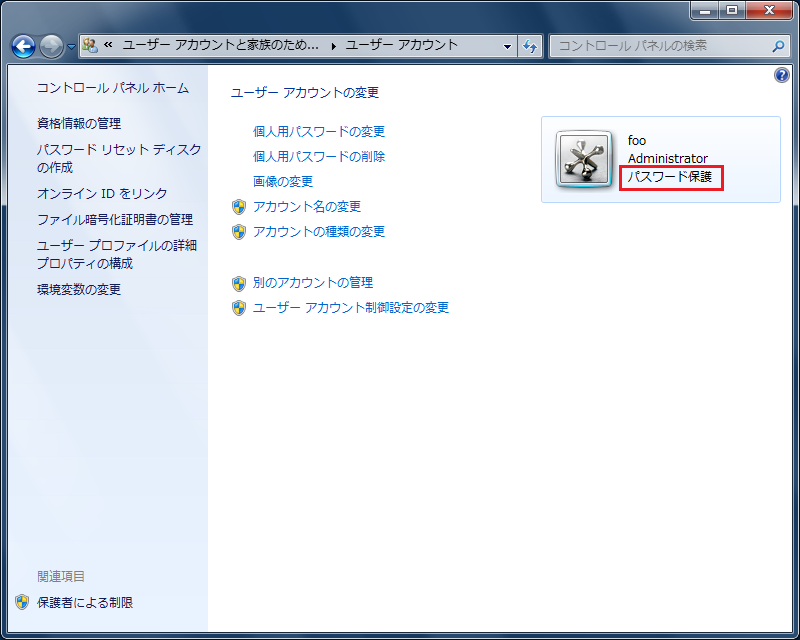Click the user accounts icon in address bar
800x640 pixels.
pyautogui.click(x=90, y=45)
